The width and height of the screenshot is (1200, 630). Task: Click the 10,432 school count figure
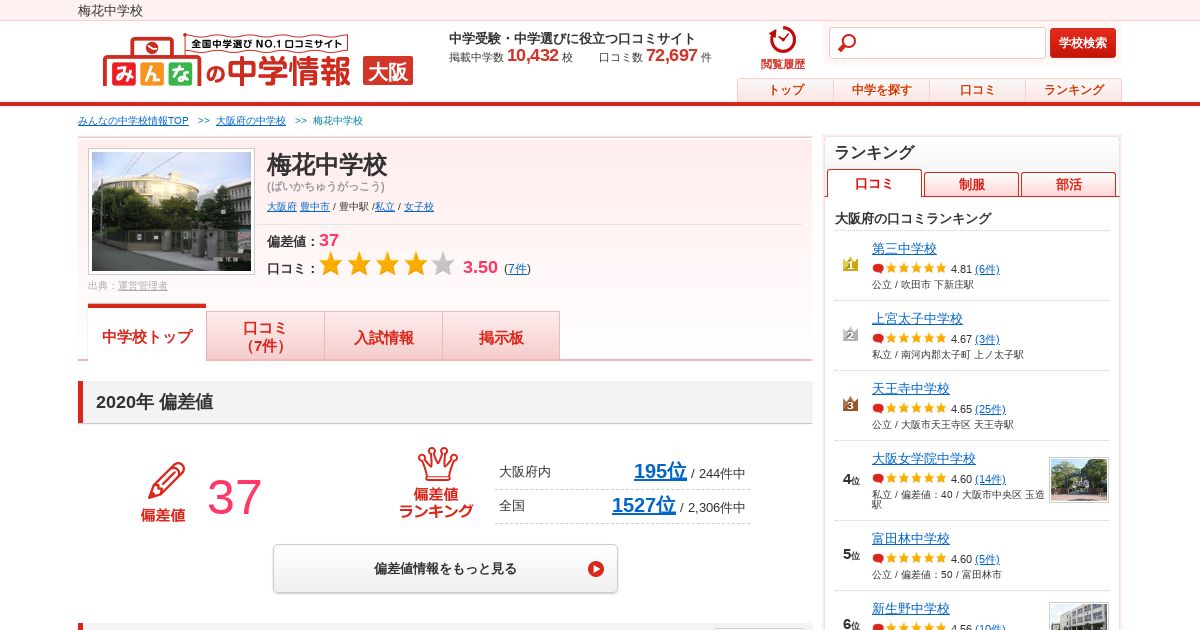[x=532, y=56]
